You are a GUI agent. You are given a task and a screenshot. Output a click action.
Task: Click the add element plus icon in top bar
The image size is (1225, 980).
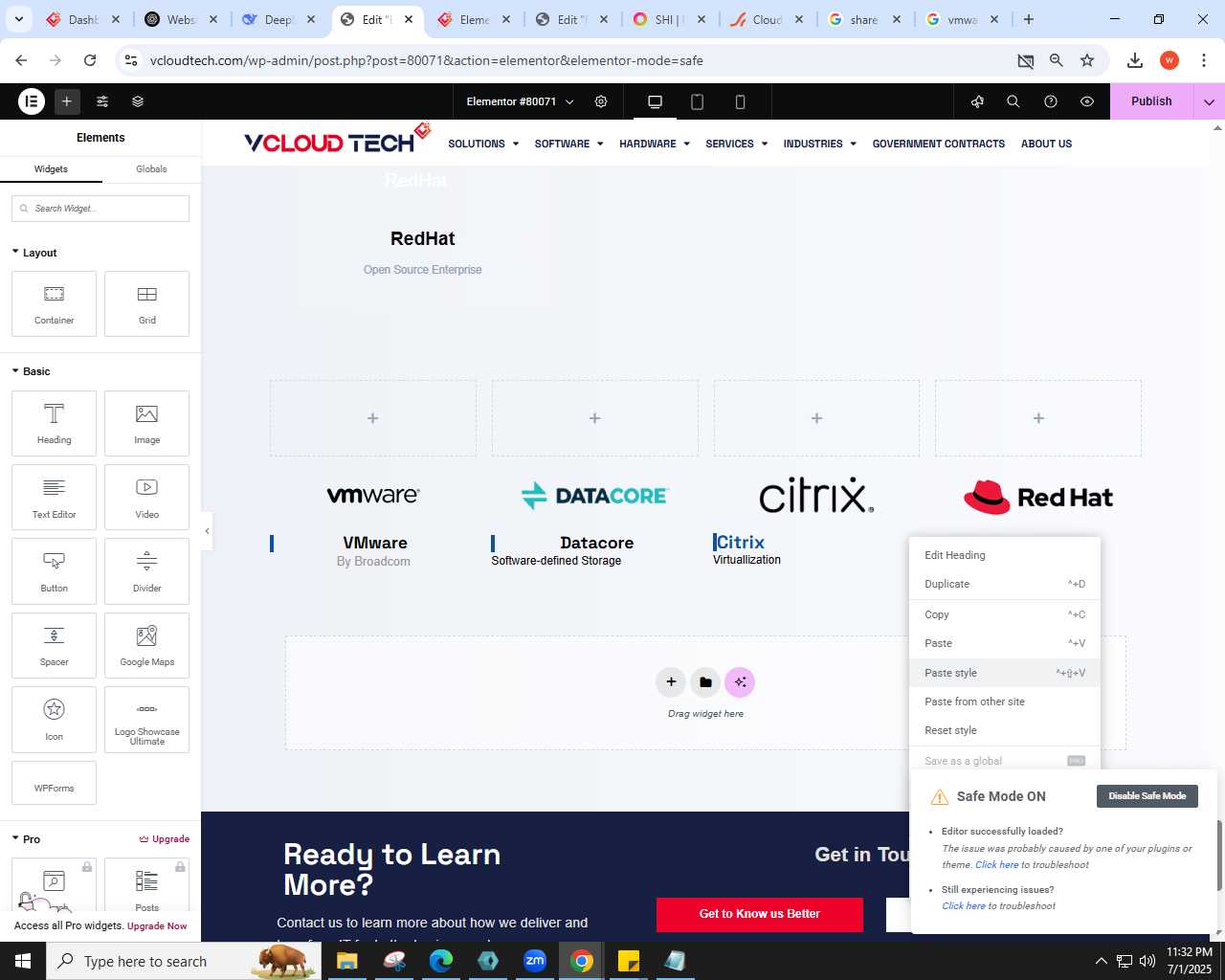pyautogui.click(x=67, y=100)
